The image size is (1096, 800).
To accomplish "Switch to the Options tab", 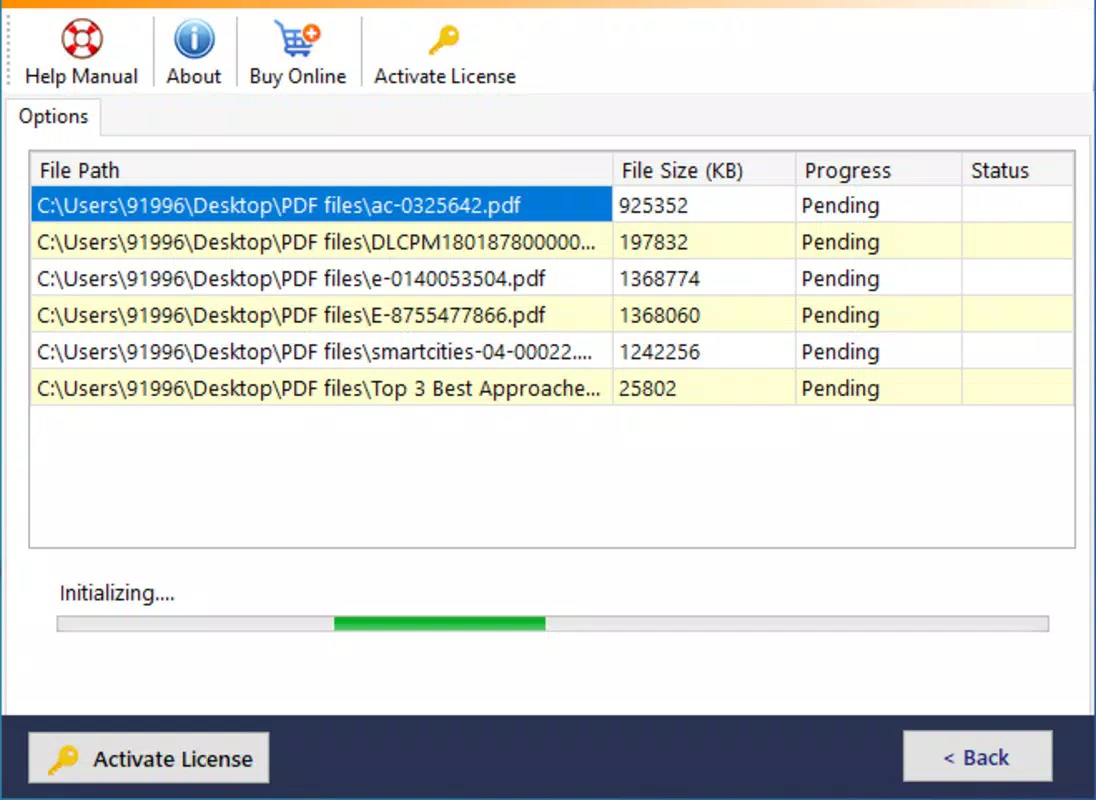I will click(x=53, y=117).
